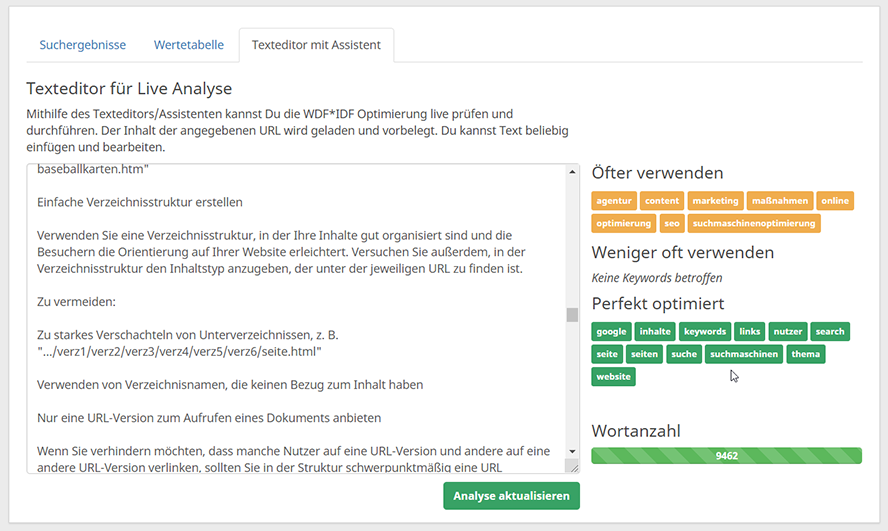This screenshot has height=531, width=888.
Task: Click the Analyse aktualisieren button
Action: [511, 496]
